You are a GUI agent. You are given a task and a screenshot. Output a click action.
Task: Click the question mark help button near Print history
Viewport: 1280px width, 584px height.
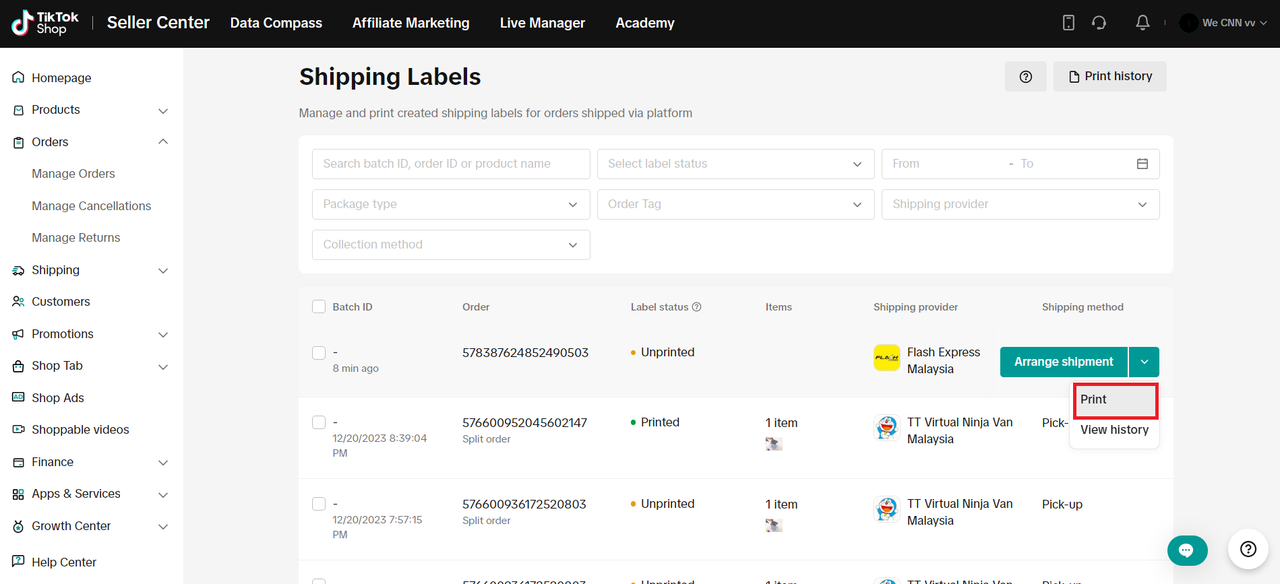pos(1025,77)
